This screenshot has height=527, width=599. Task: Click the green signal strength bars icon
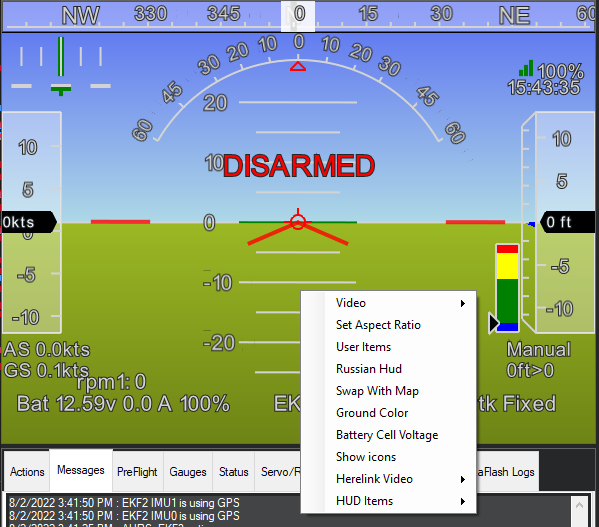pos(526,68)
